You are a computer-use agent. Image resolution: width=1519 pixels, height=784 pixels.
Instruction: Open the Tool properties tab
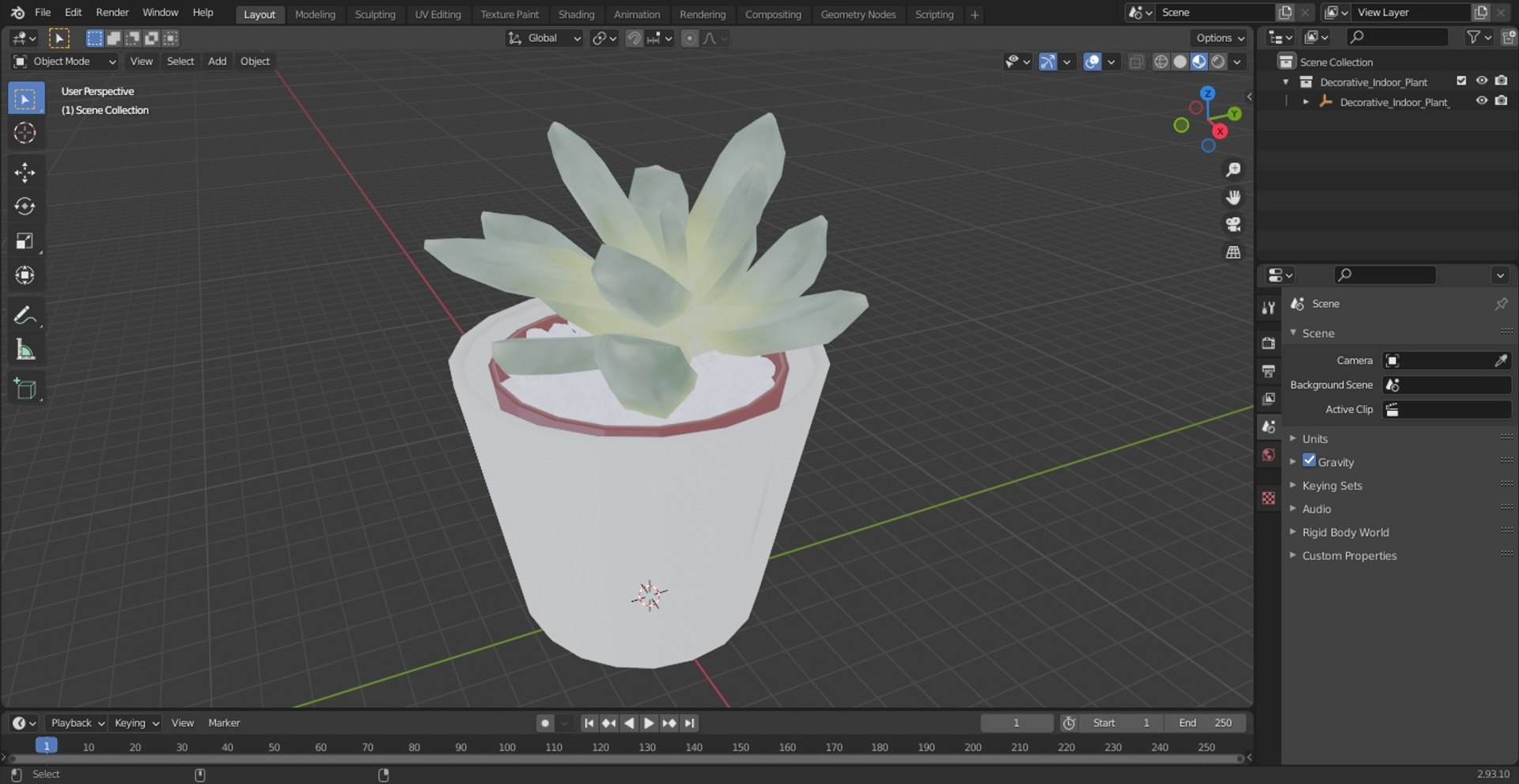tap(1269, 308)
